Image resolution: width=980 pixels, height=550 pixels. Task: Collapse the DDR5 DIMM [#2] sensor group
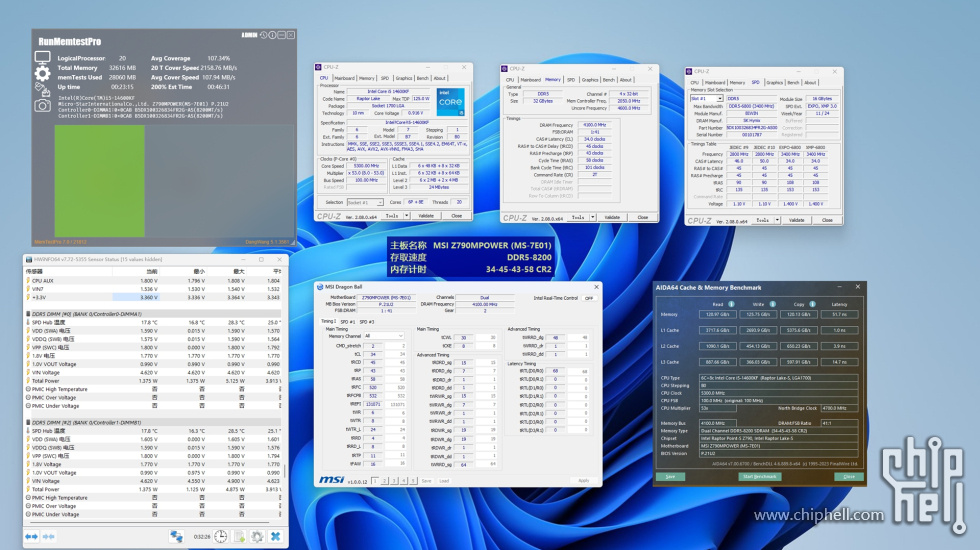click(x=28, y=422)
